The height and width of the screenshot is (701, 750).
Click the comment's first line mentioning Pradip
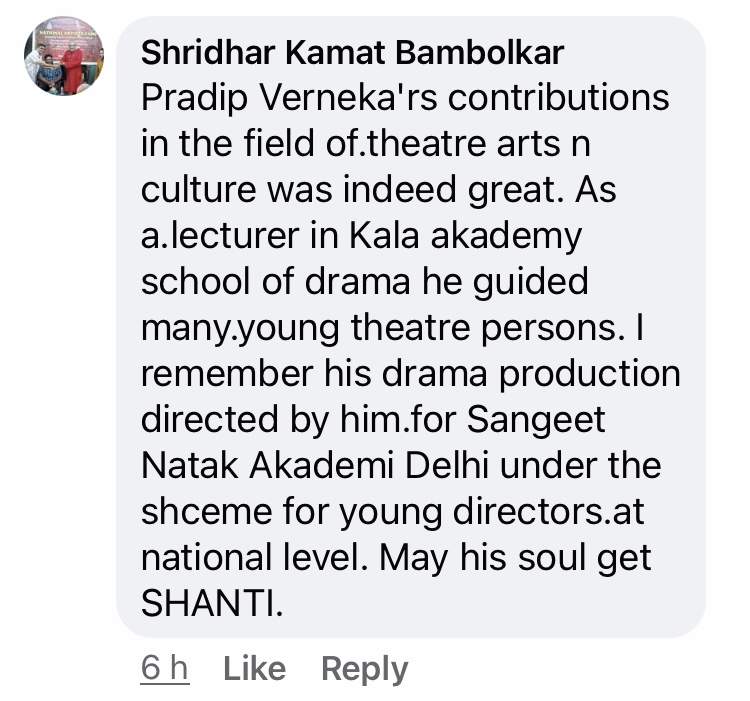point(405,99)
